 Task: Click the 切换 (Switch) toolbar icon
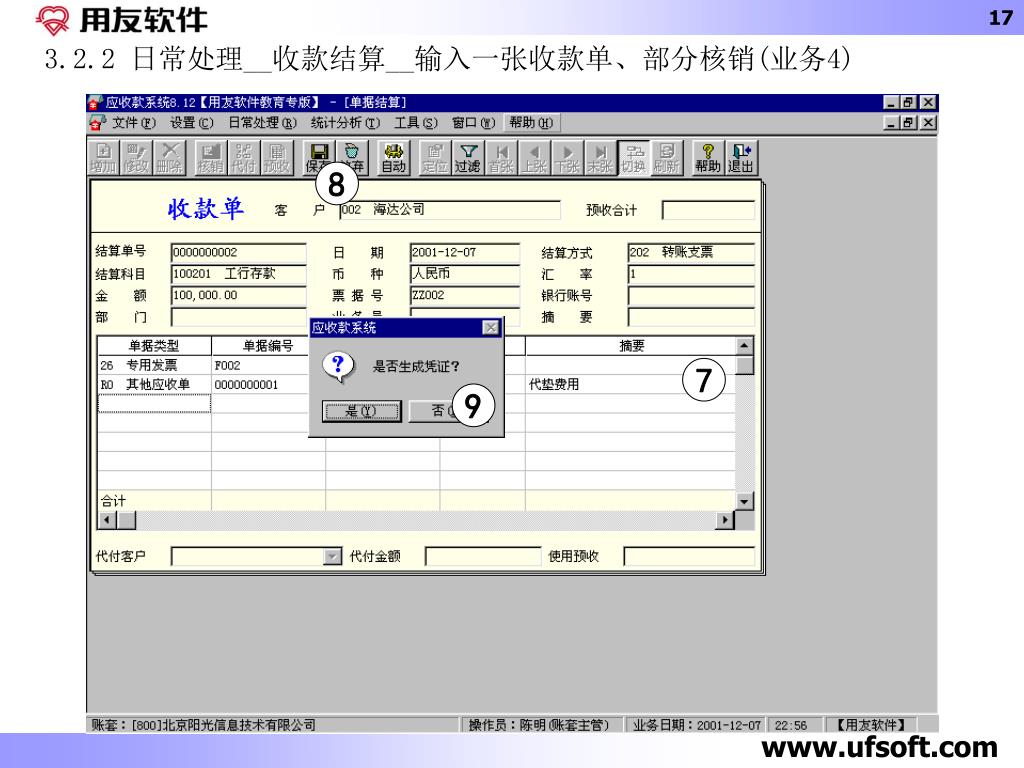(x=633, y=158)
